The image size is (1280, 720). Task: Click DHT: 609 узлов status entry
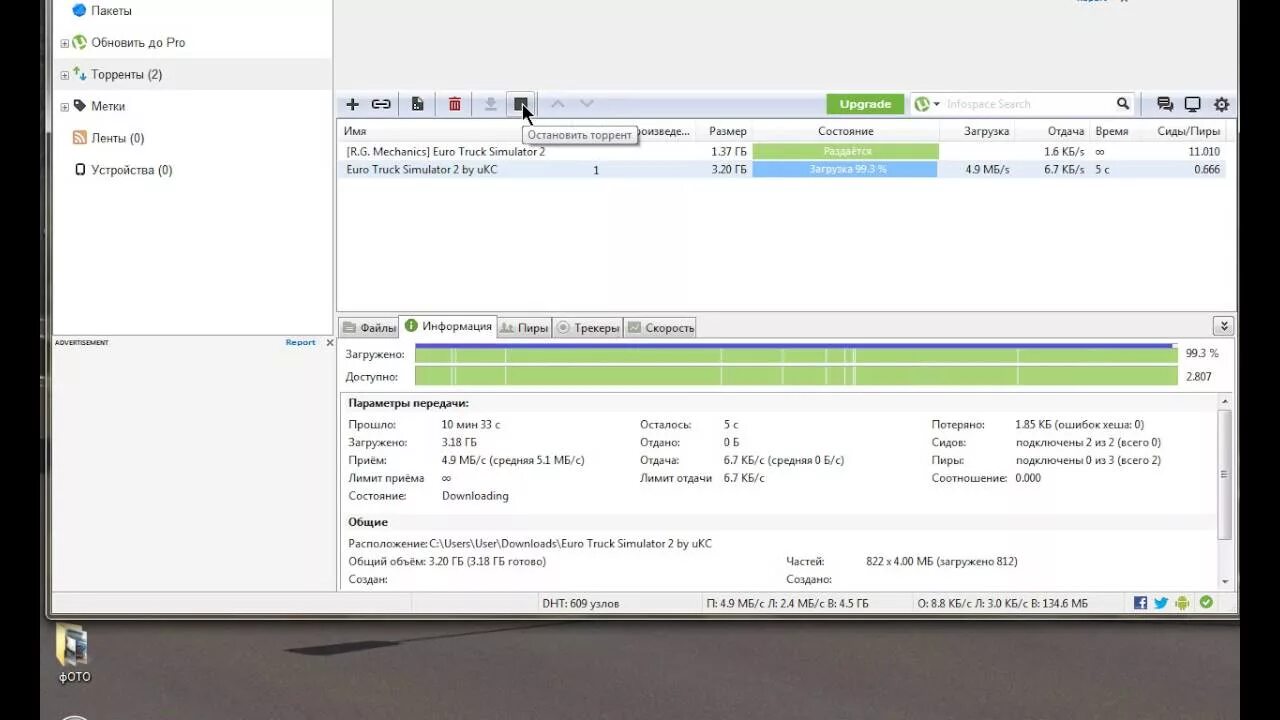click(x=580, y=604)
